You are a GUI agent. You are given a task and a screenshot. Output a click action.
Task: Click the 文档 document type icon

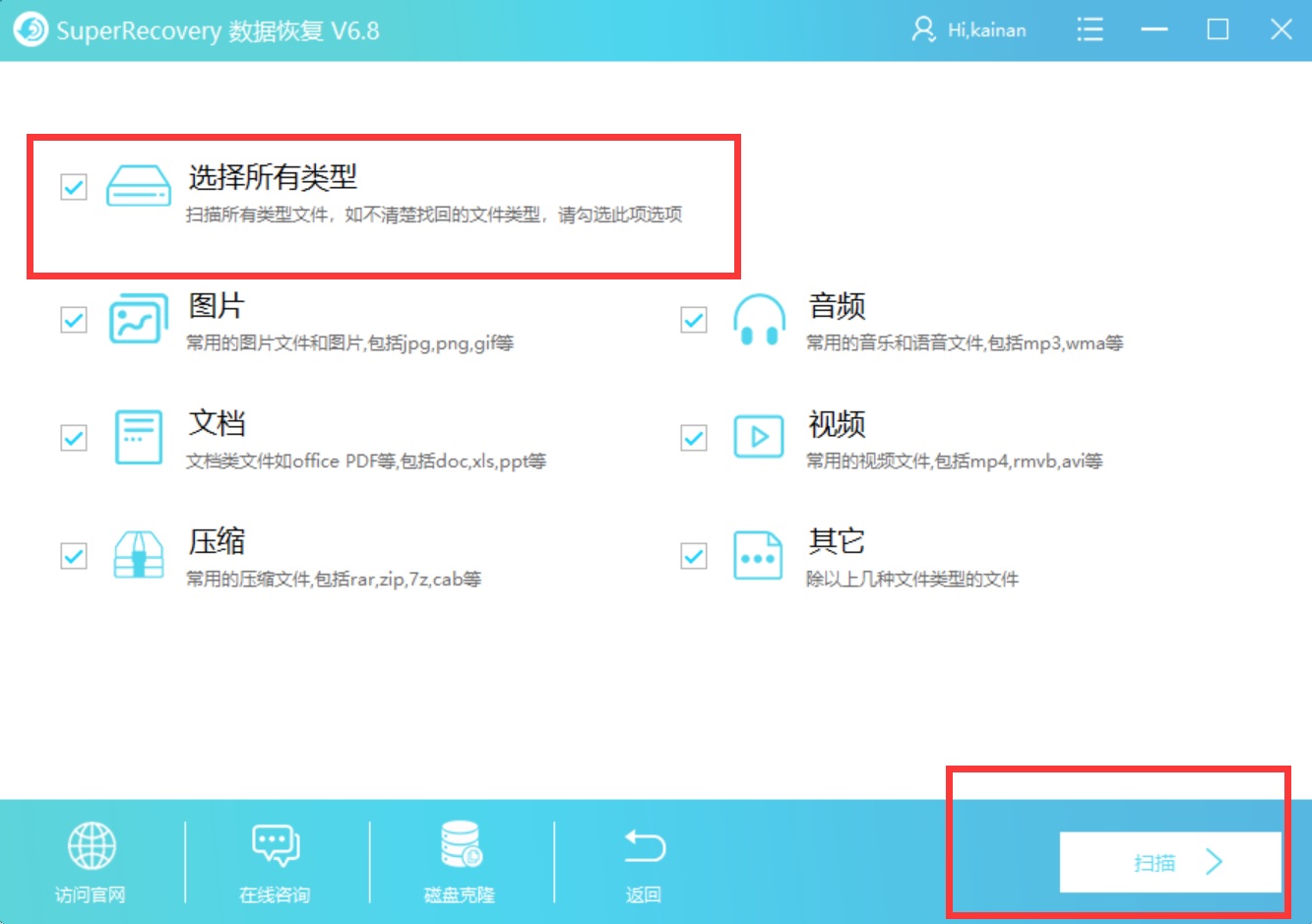tap(138, 438)
